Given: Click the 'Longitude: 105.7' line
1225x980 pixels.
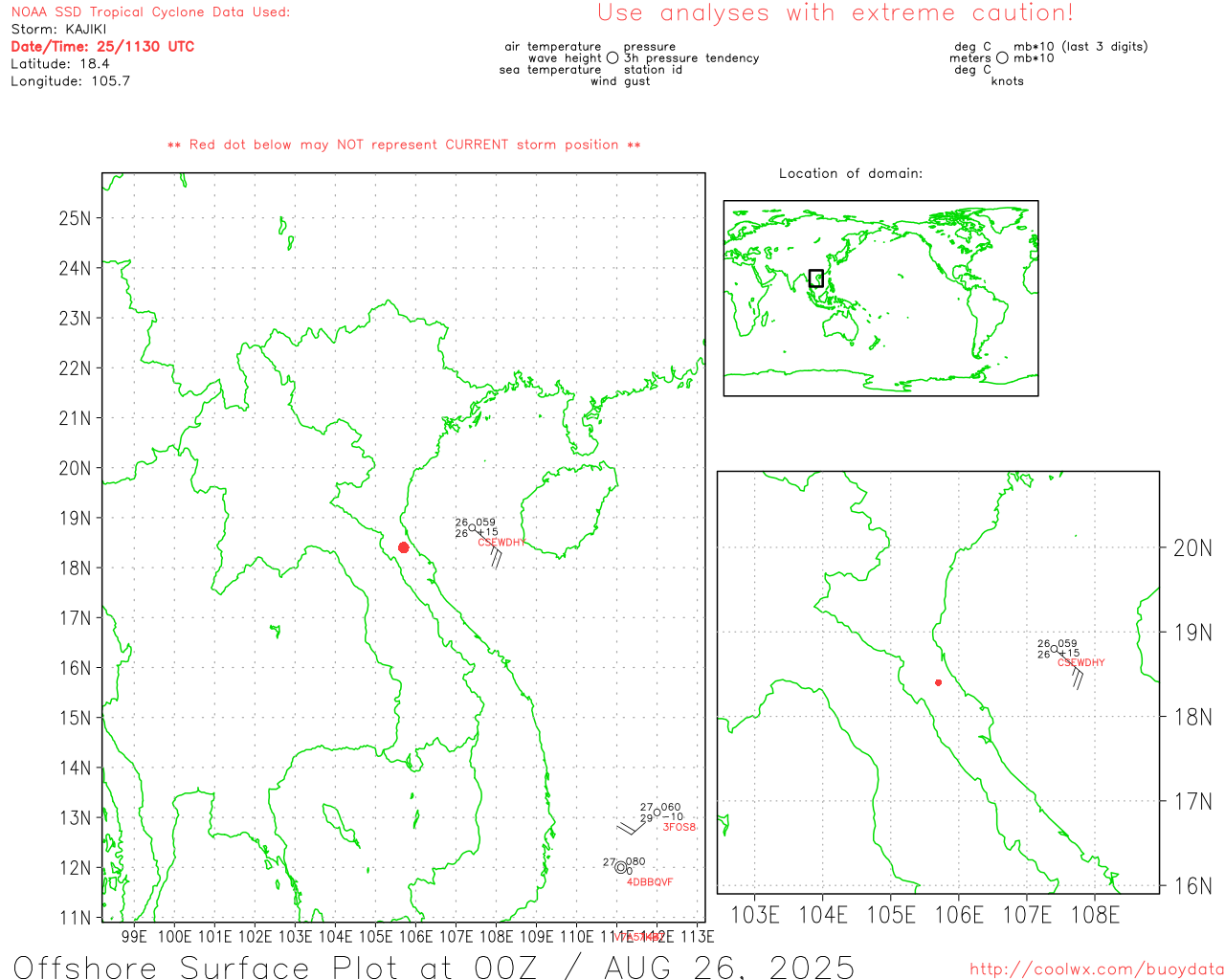Looking at the screenshot, I should click(x=70, y=81).
